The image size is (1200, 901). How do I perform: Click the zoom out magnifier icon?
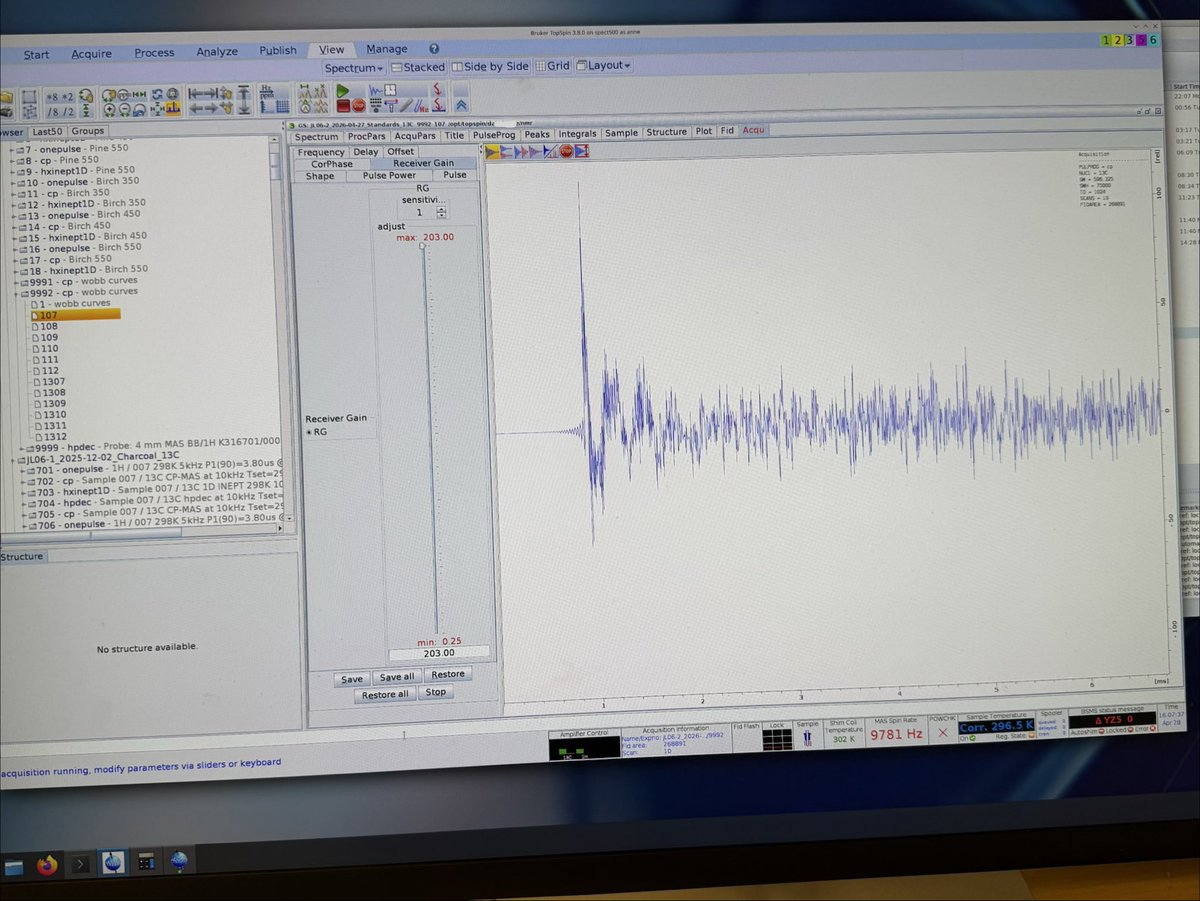click(125, 109)
